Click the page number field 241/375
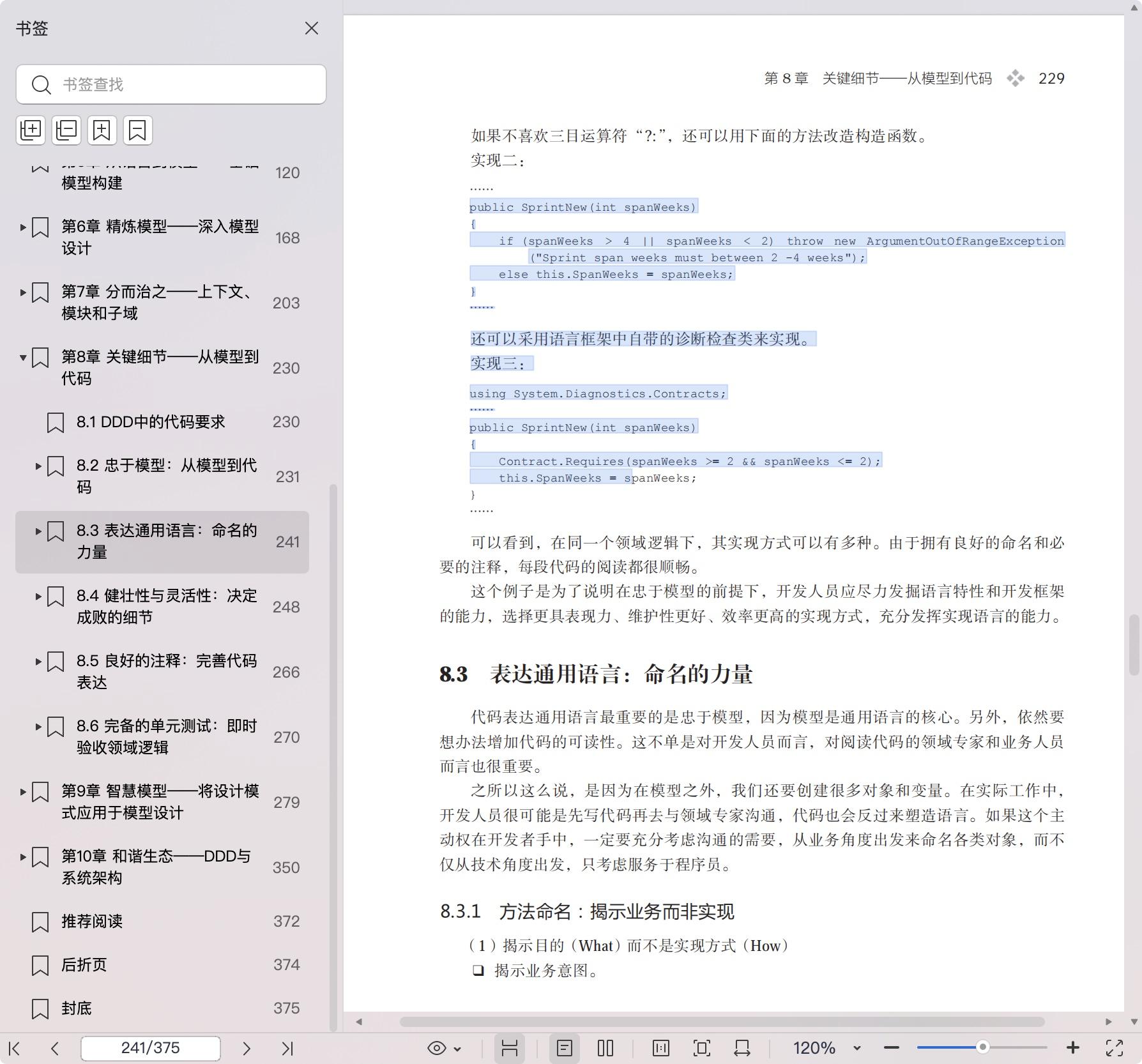This screenshot has height=1064, width=1142. [x=151, y=1048]
